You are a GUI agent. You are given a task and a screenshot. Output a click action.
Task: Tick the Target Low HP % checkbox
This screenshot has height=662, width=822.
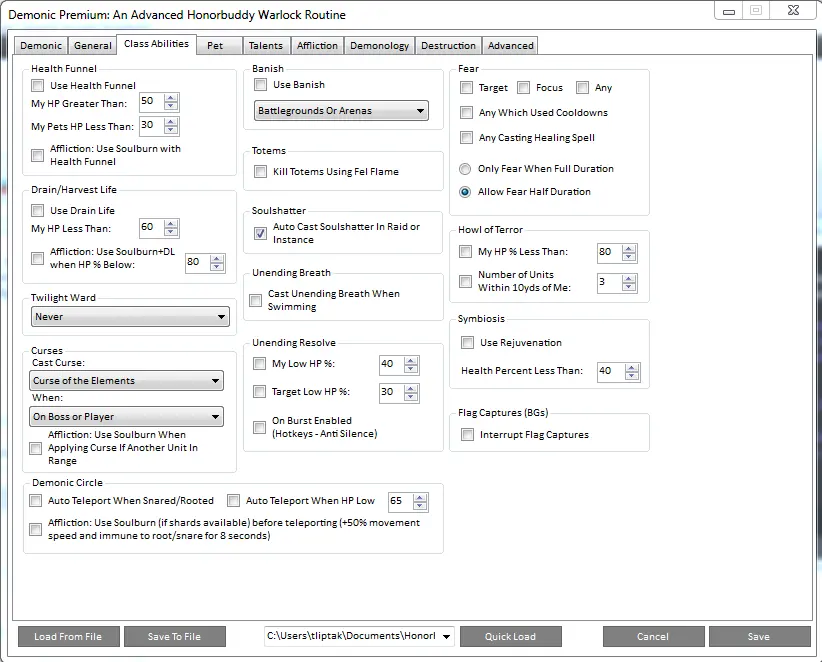pos(259,392)
